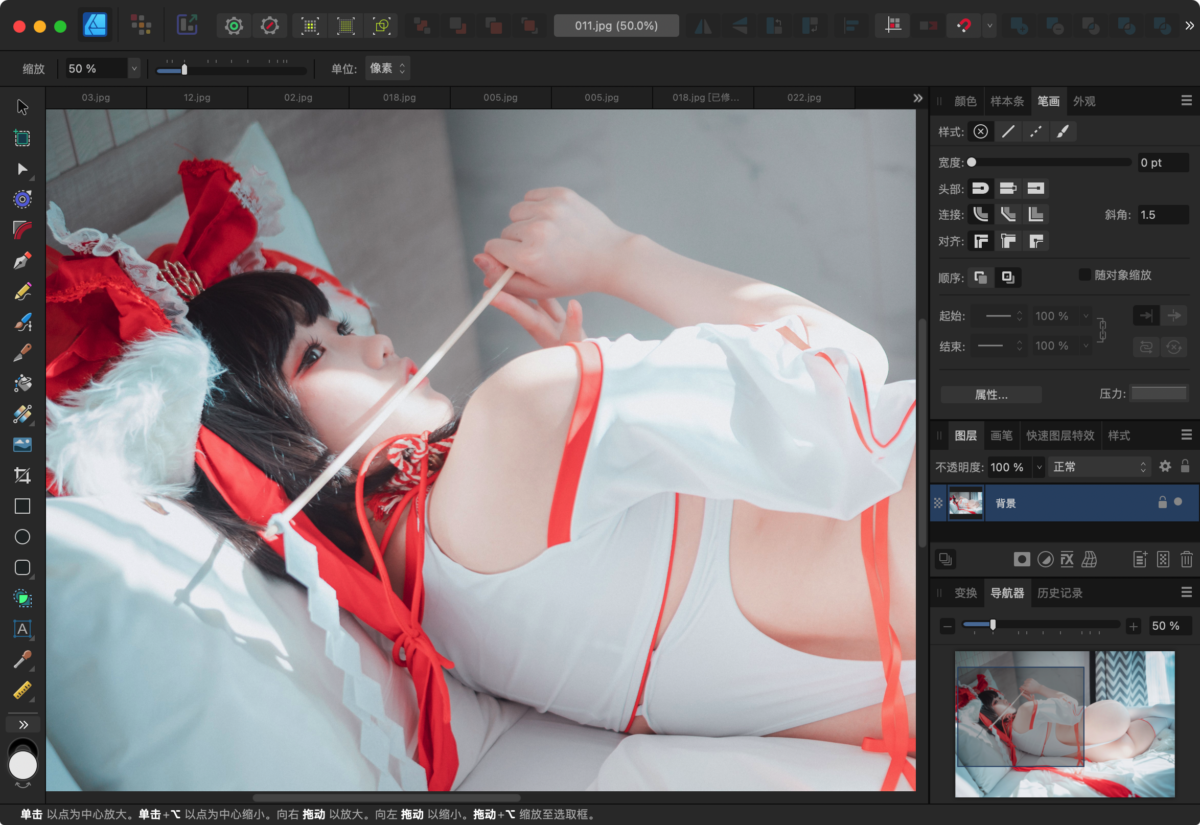Switch to the Designer persona icon
The image size is (1200, 825).
95,25
